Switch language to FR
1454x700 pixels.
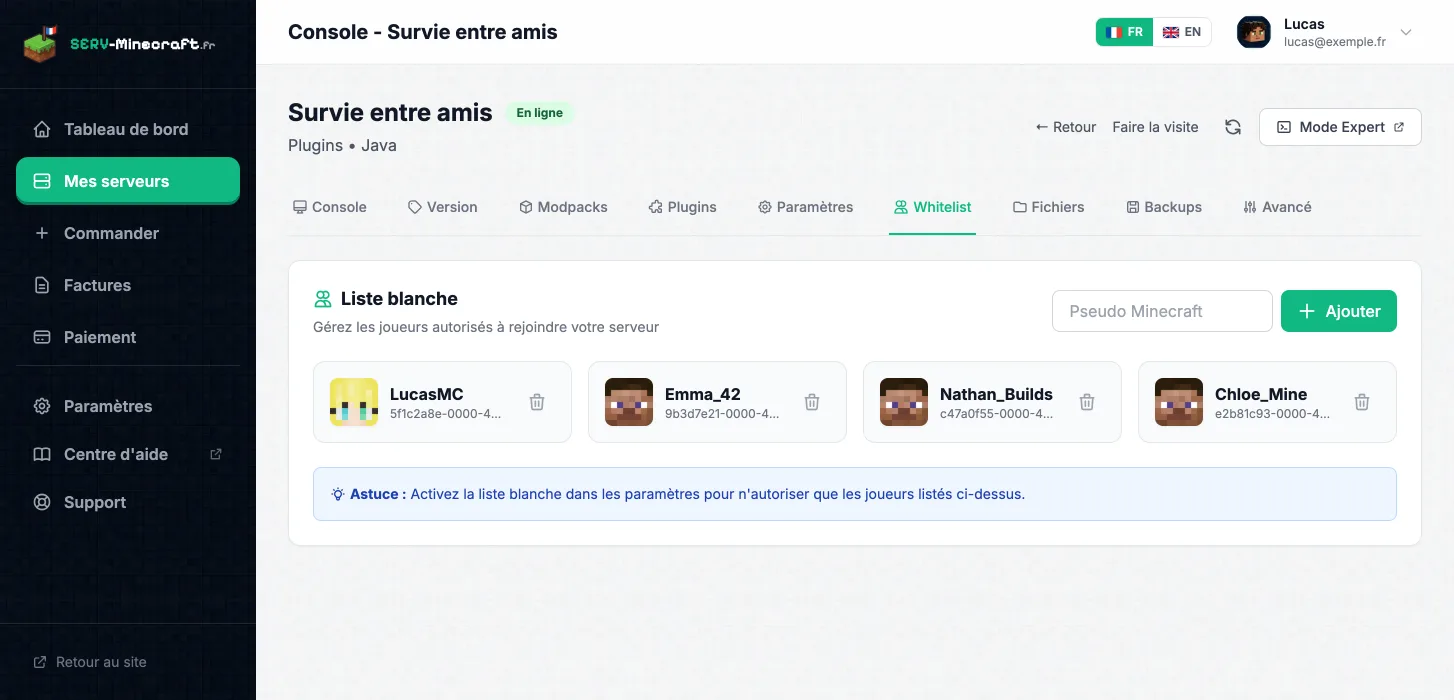[x=1125, y=32]
